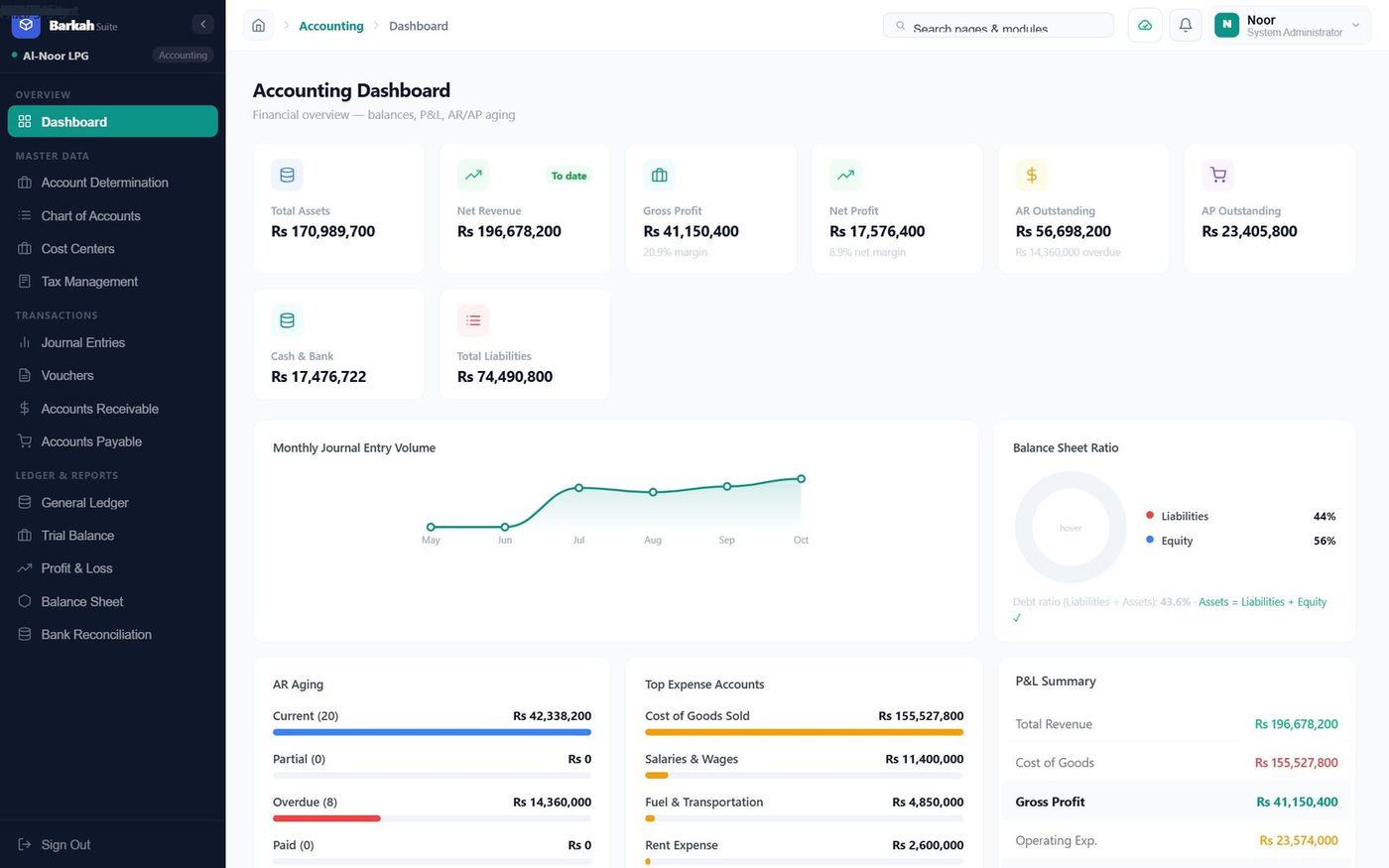Click the Cash & Bank database icon

[287, 320]
